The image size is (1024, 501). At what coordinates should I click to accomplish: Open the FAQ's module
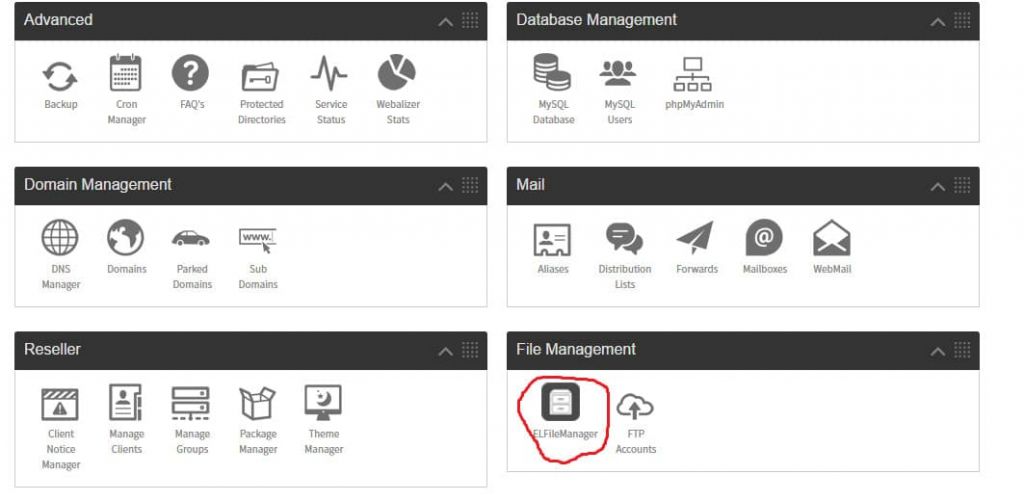pyautogui.click(x=191, y=83)
